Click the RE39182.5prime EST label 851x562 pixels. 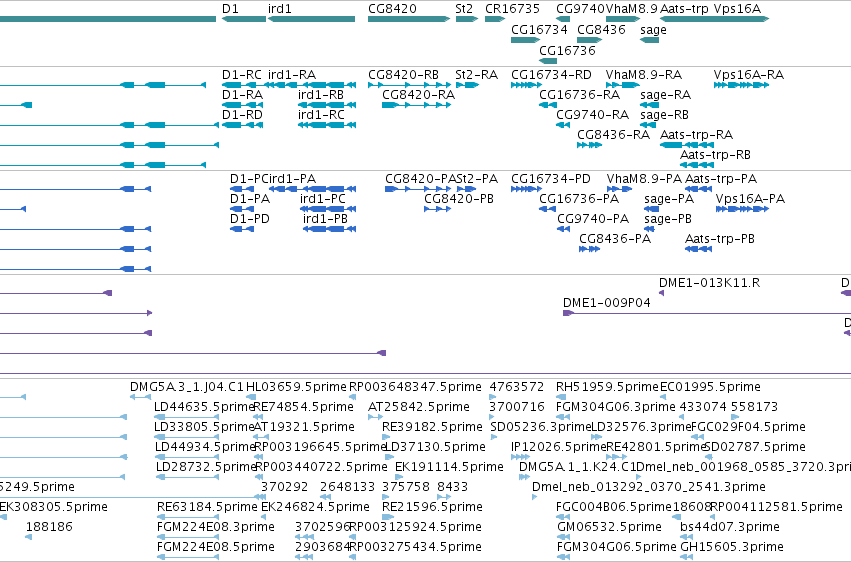click(432, 427)
